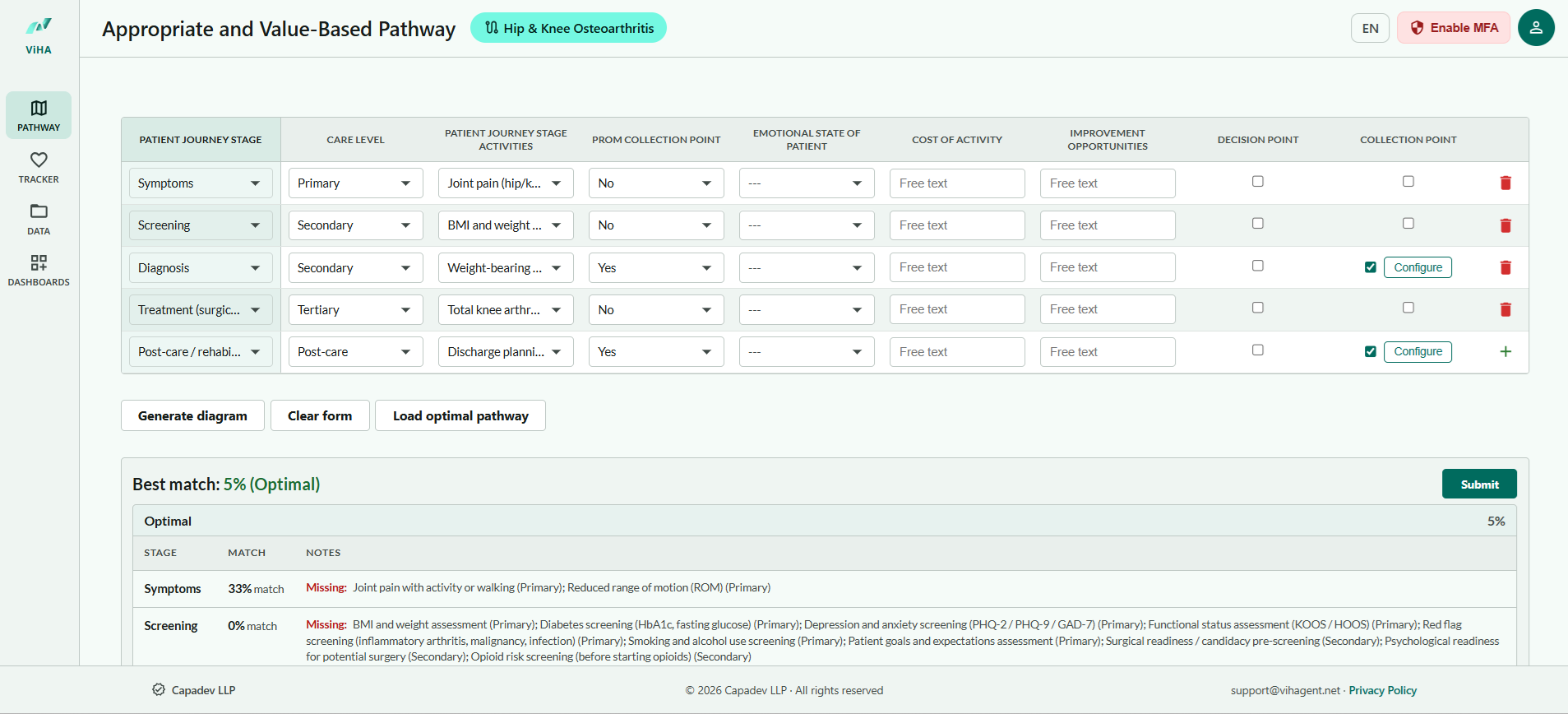Delete the Diagnosis row with trash icon
The height and width of the screenshot is (714, 1568).
1506,267
